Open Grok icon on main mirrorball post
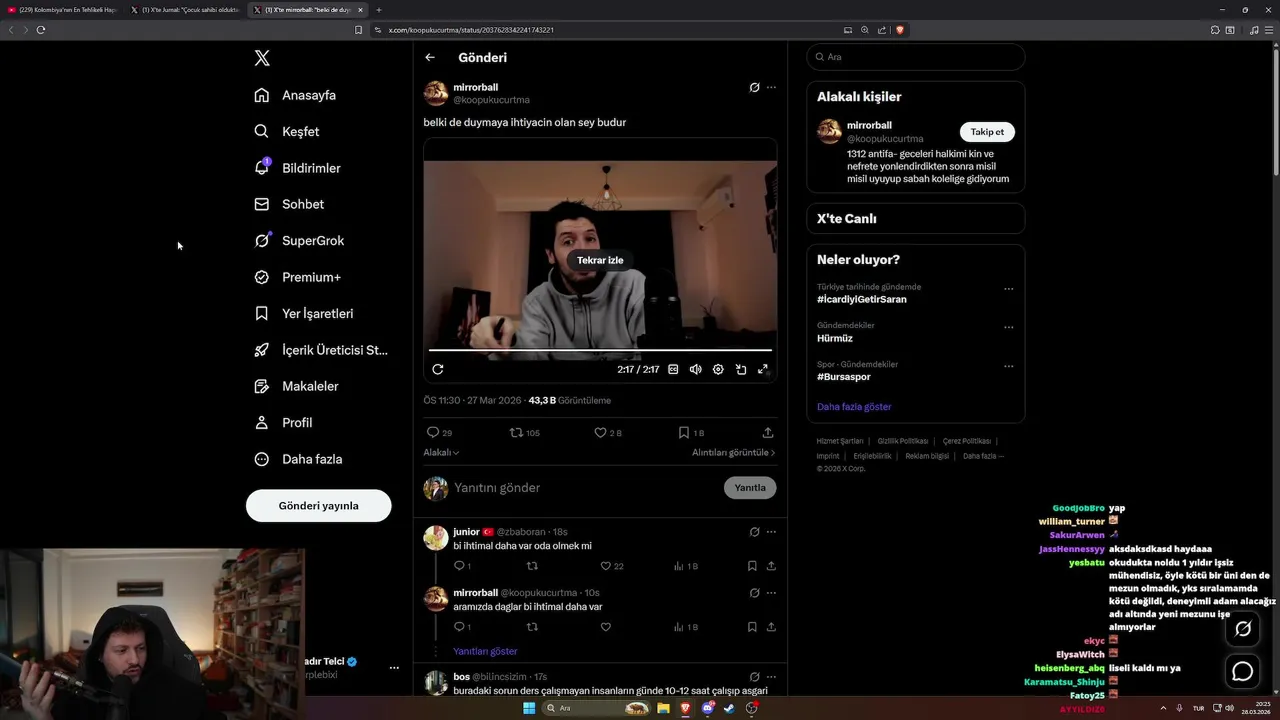Image resolution: width=1280 pixels, height=720 pixels. (x=754, y=87)
